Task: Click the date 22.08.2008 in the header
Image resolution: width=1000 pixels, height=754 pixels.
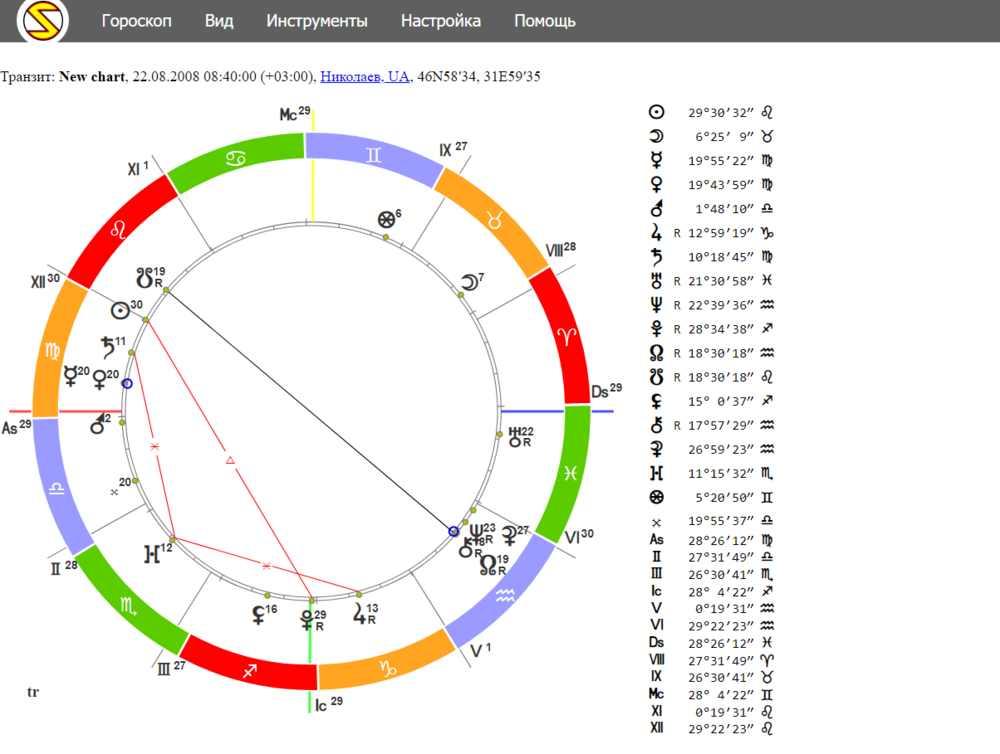Action: 166,77
